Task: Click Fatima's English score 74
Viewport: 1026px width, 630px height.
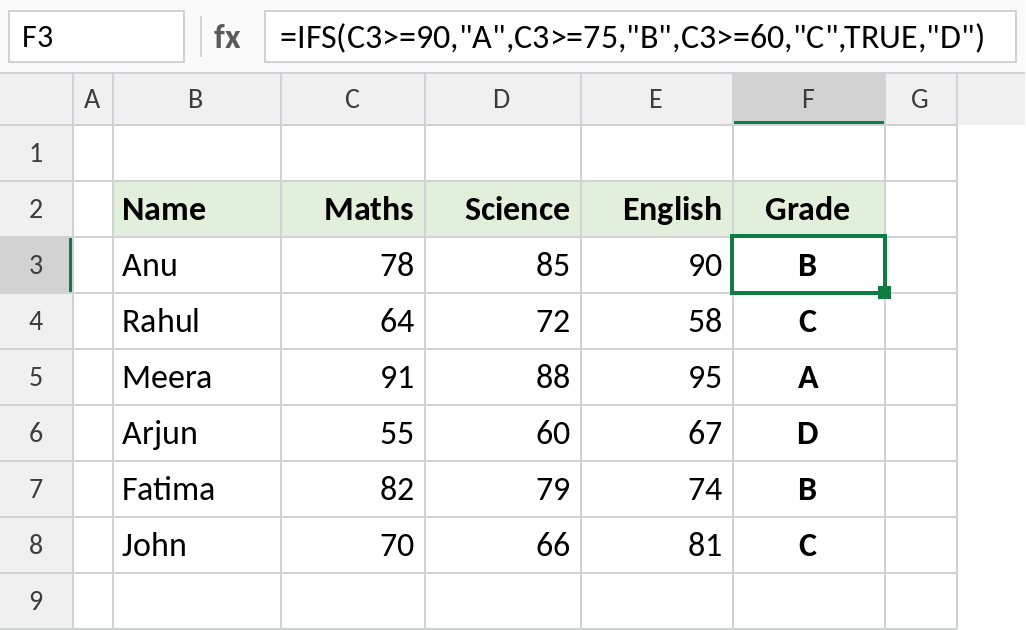Action: (x=656, y=489)
